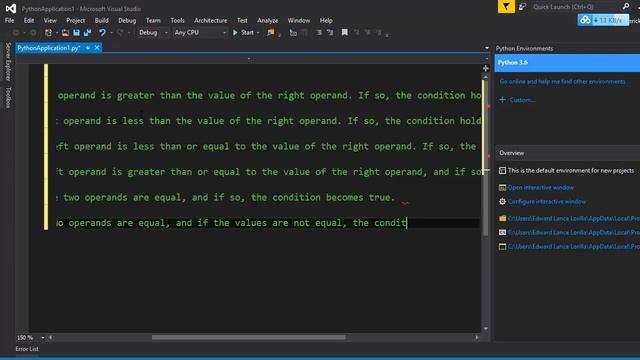Open the Architecture menu
The height and width of the screenshot is (360, 640).
(x=211, y=20)
